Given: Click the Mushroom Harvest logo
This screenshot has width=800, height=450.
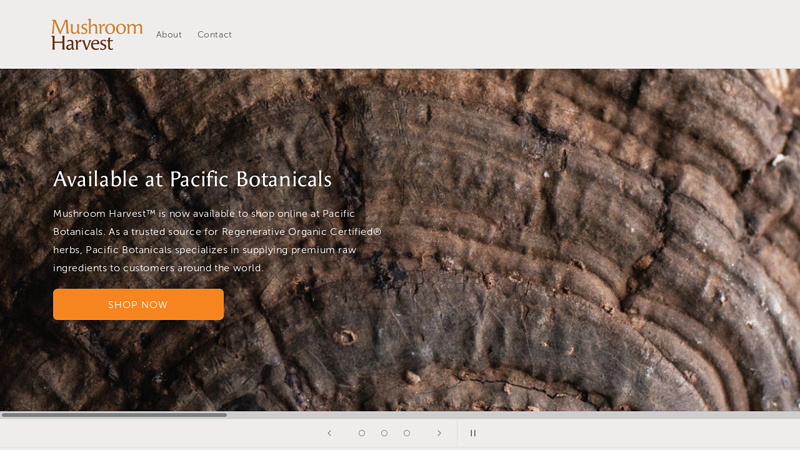Looking at the screenshot, I should (x=97, y=35).
